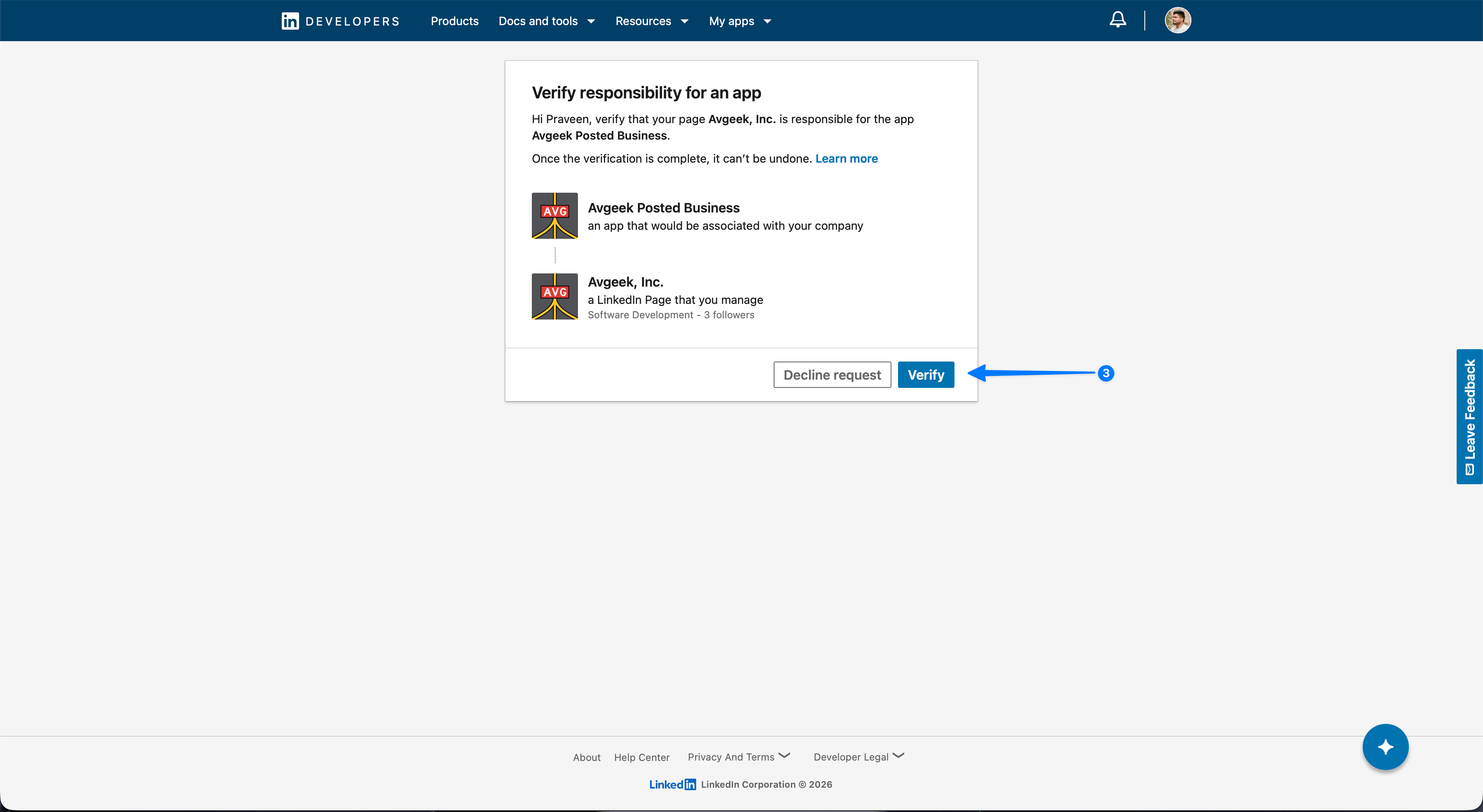The height and width of the screenshot is (812, 1483).
Task: Open the Help Center footer link
Action: (641, 757)
